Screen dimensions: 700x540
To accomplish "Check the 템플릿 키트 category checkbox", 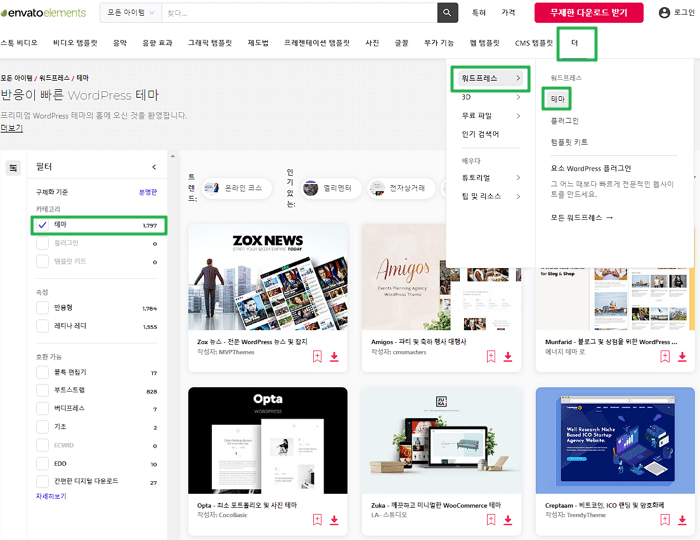I will 42,262.
